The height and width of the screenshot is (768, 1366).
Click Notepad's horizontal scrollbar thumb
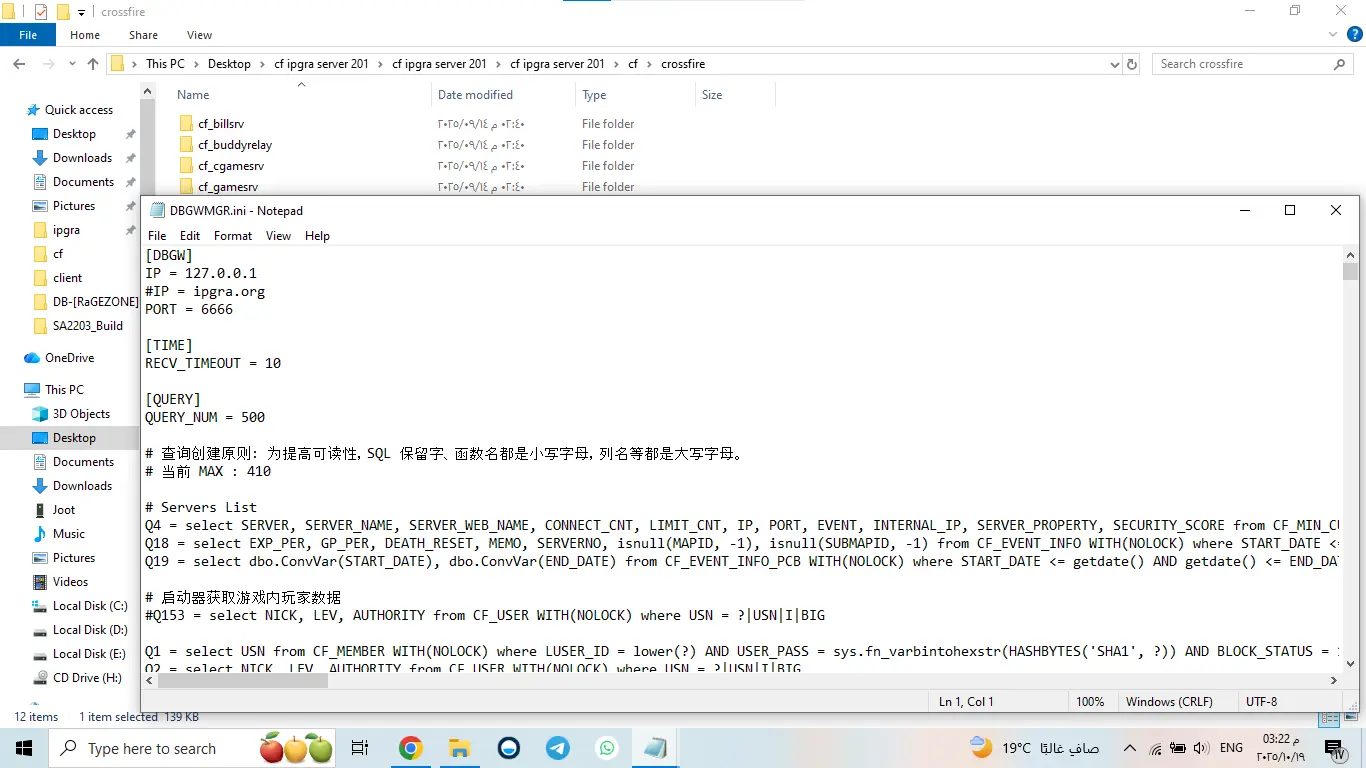[243, 680]
